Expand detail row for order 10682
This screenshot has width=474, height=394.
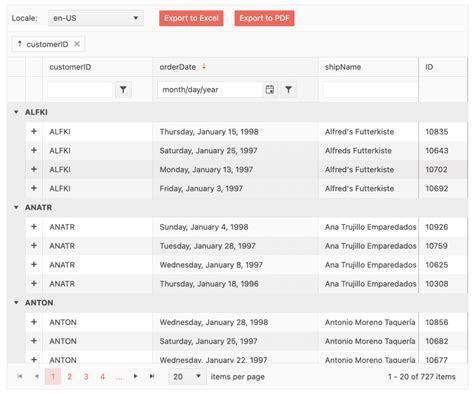[34, 341]
